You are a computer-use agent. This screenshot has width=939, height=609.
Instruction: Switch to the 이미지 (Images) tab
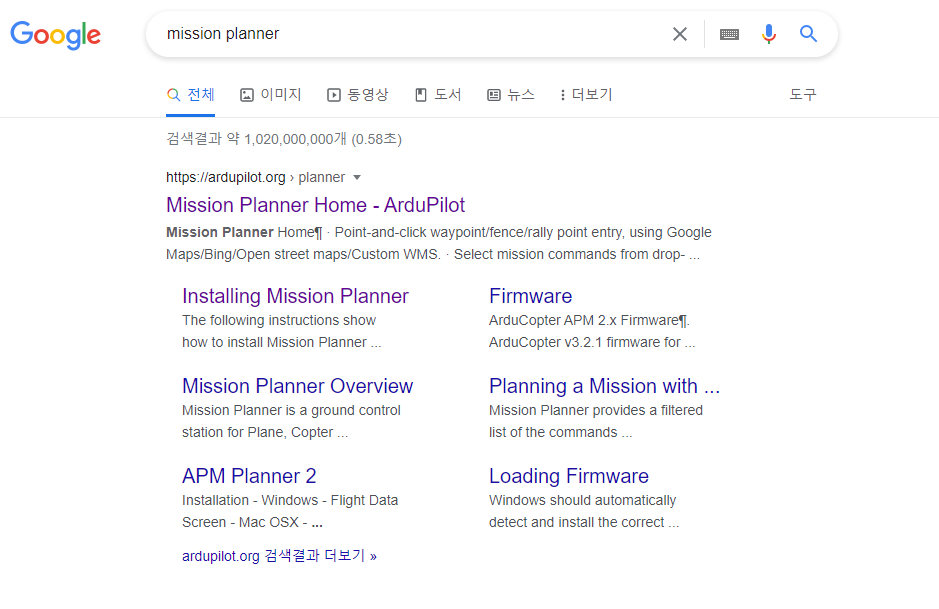[271, 95]
